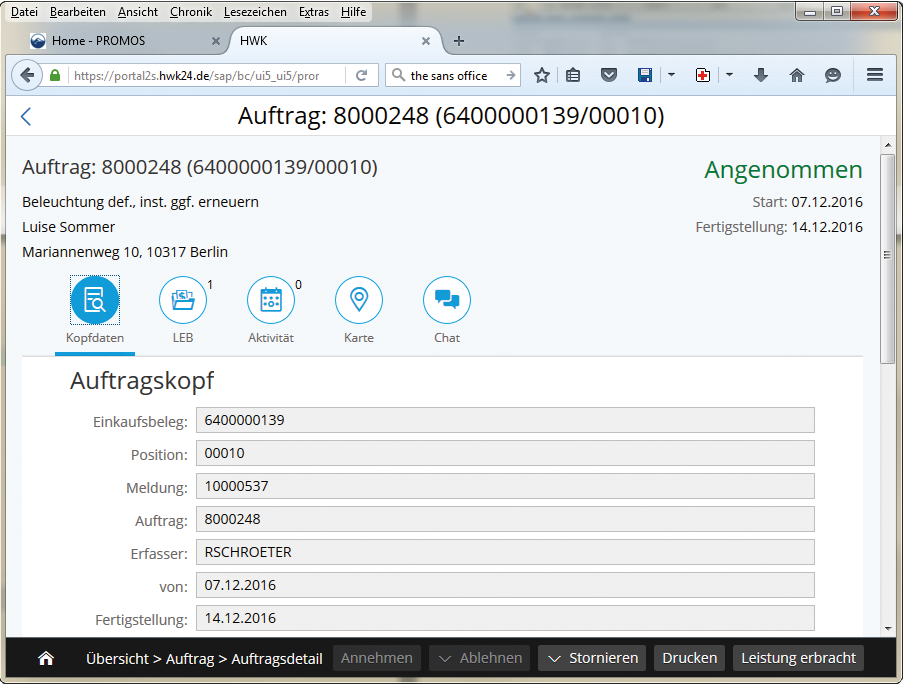Open the Pocket save icon in the toolbar

tap(608, 74)
